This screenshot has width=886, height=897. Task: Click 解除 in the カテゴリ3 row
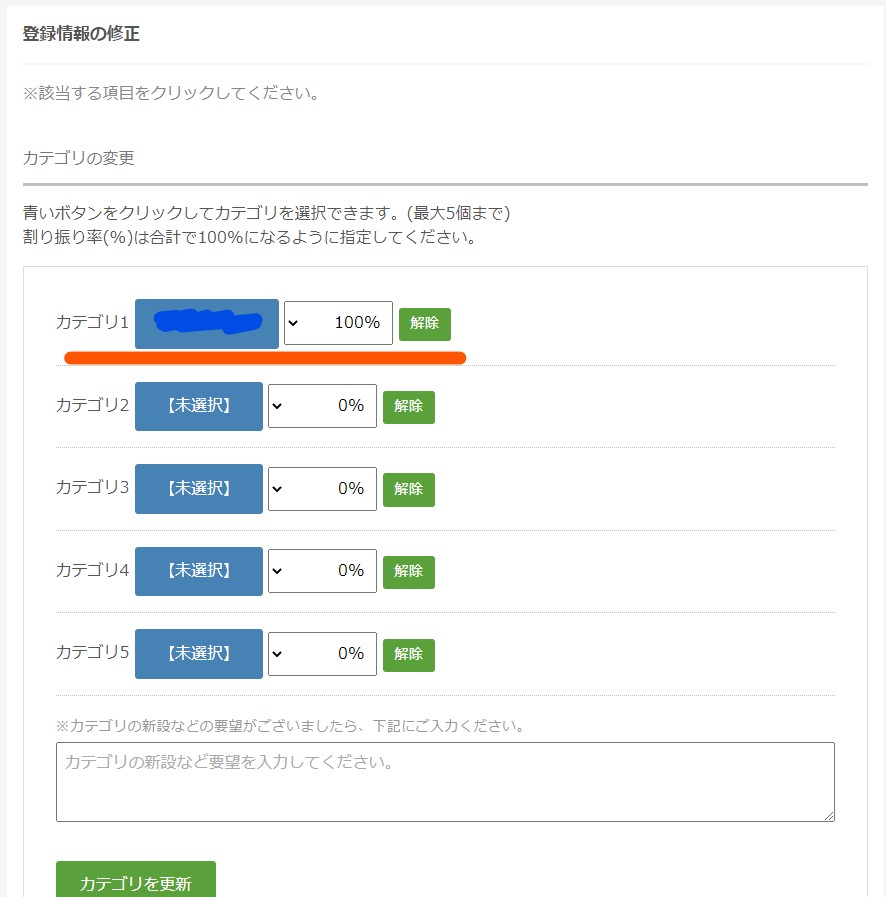tap(409, 489)
